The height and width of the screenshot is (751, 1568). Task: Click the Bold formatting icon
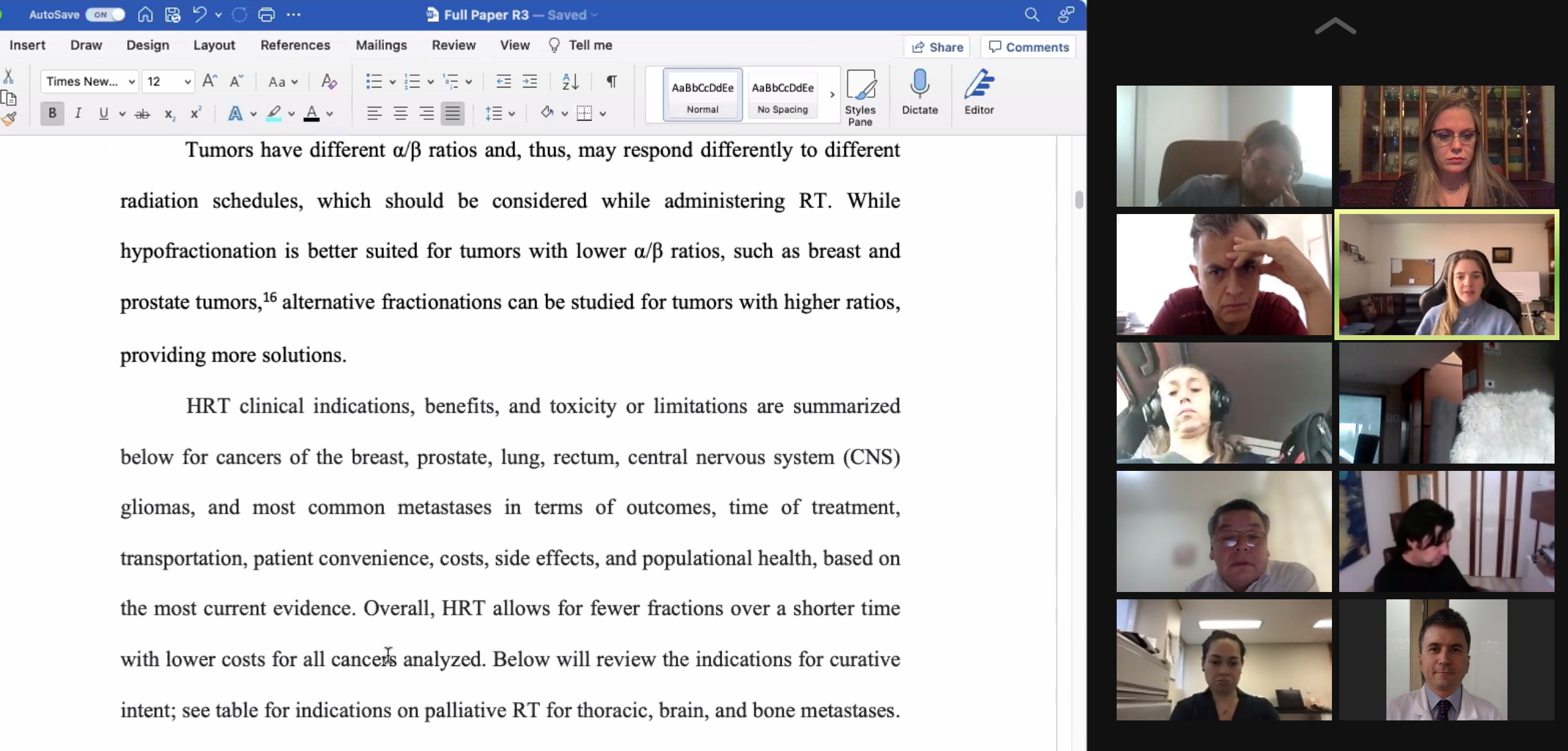(x=52, y=112)
